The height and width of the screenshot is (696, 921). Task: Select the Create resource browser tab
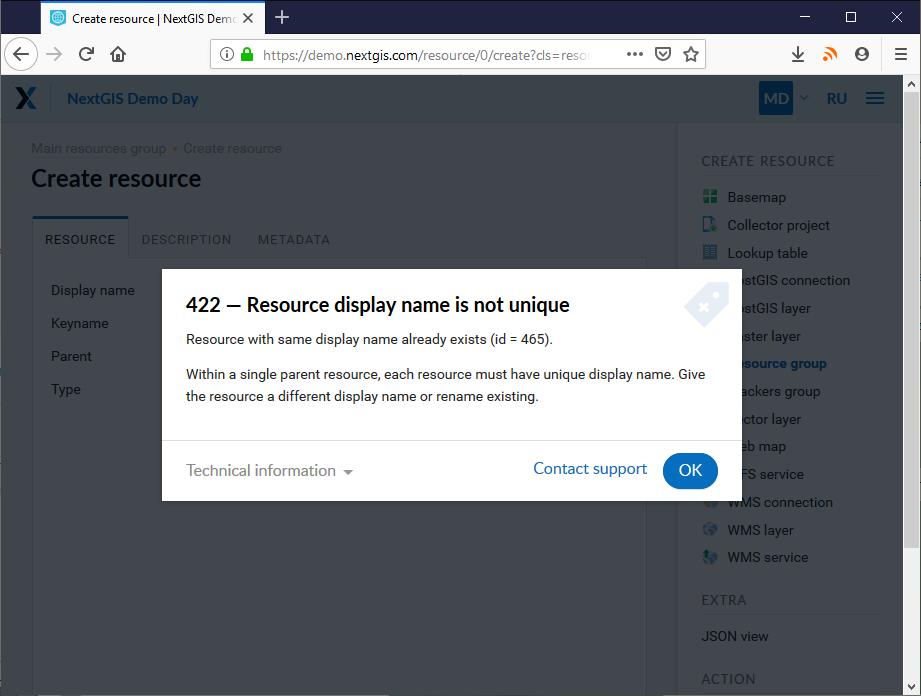[153, 18]
